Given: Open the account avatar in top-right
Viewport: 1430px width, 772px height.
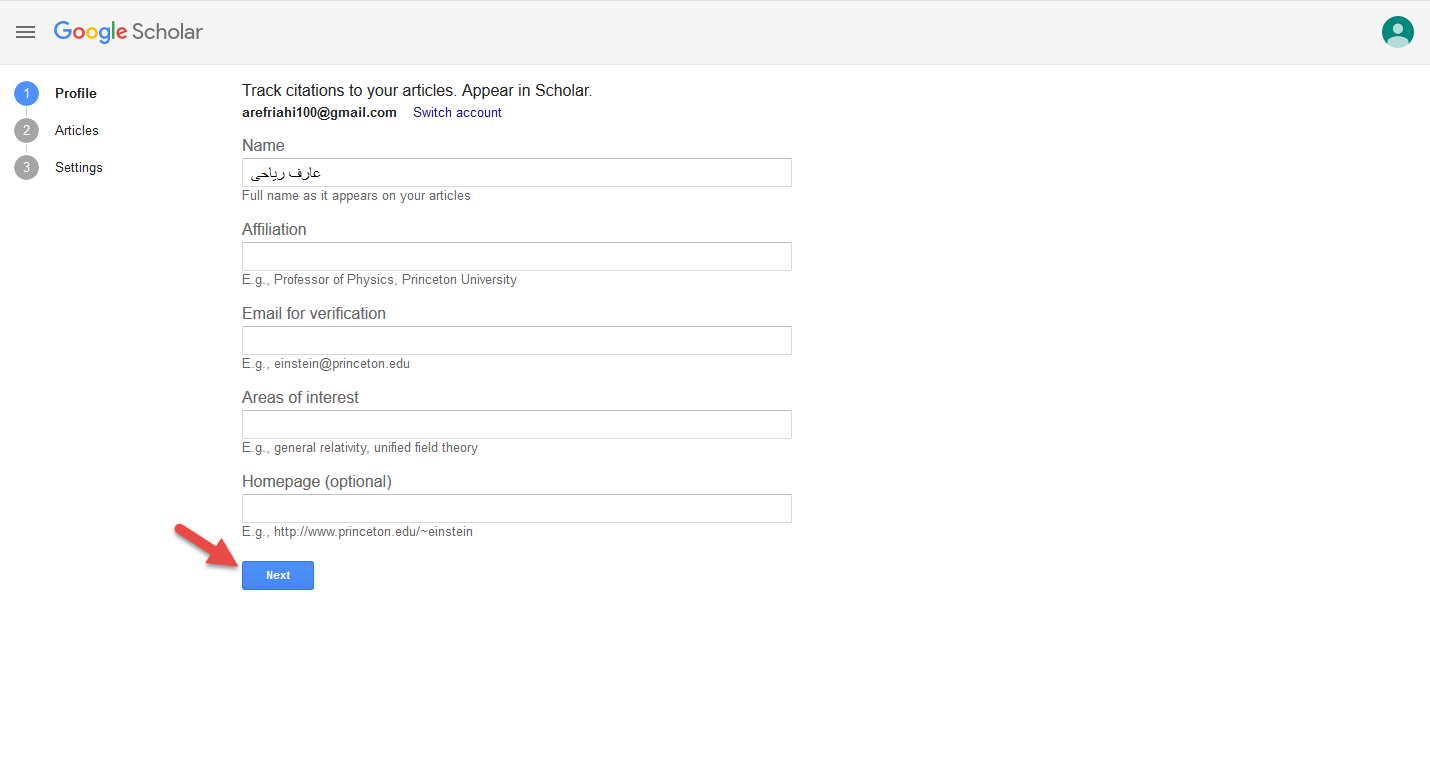Looking at the screenshot, I should (x=1397, y=32).
